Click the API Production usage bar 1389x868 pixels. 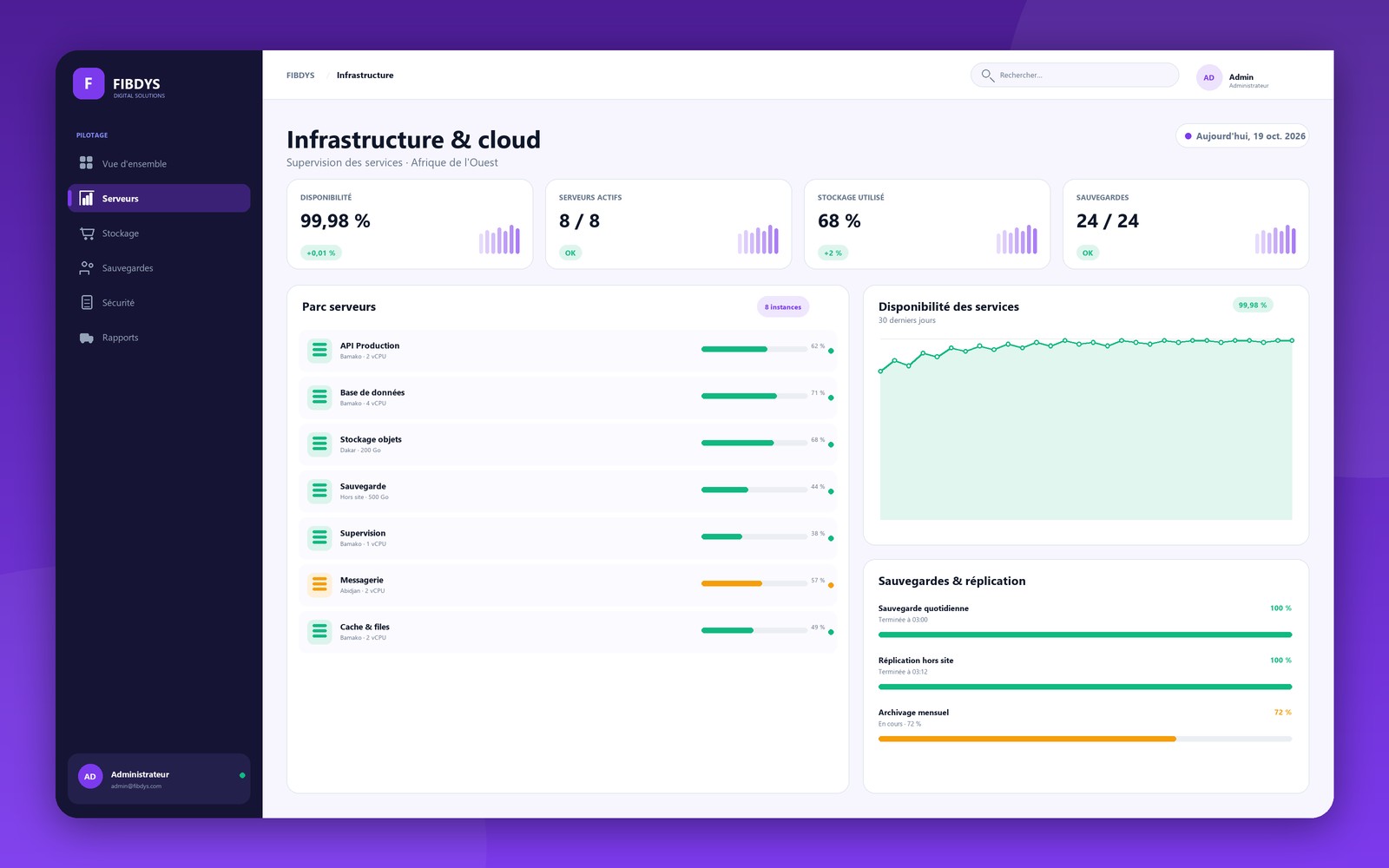[754, 349]
